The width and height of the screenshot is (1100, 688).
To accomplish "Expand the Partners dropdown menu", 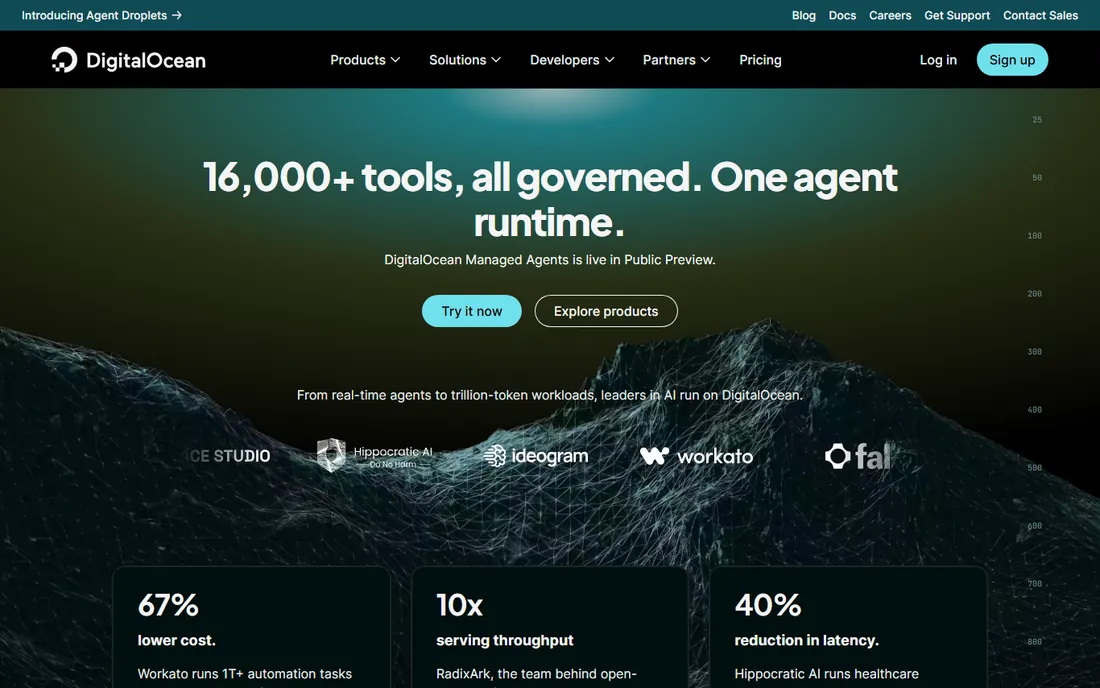I will point(676,60).
